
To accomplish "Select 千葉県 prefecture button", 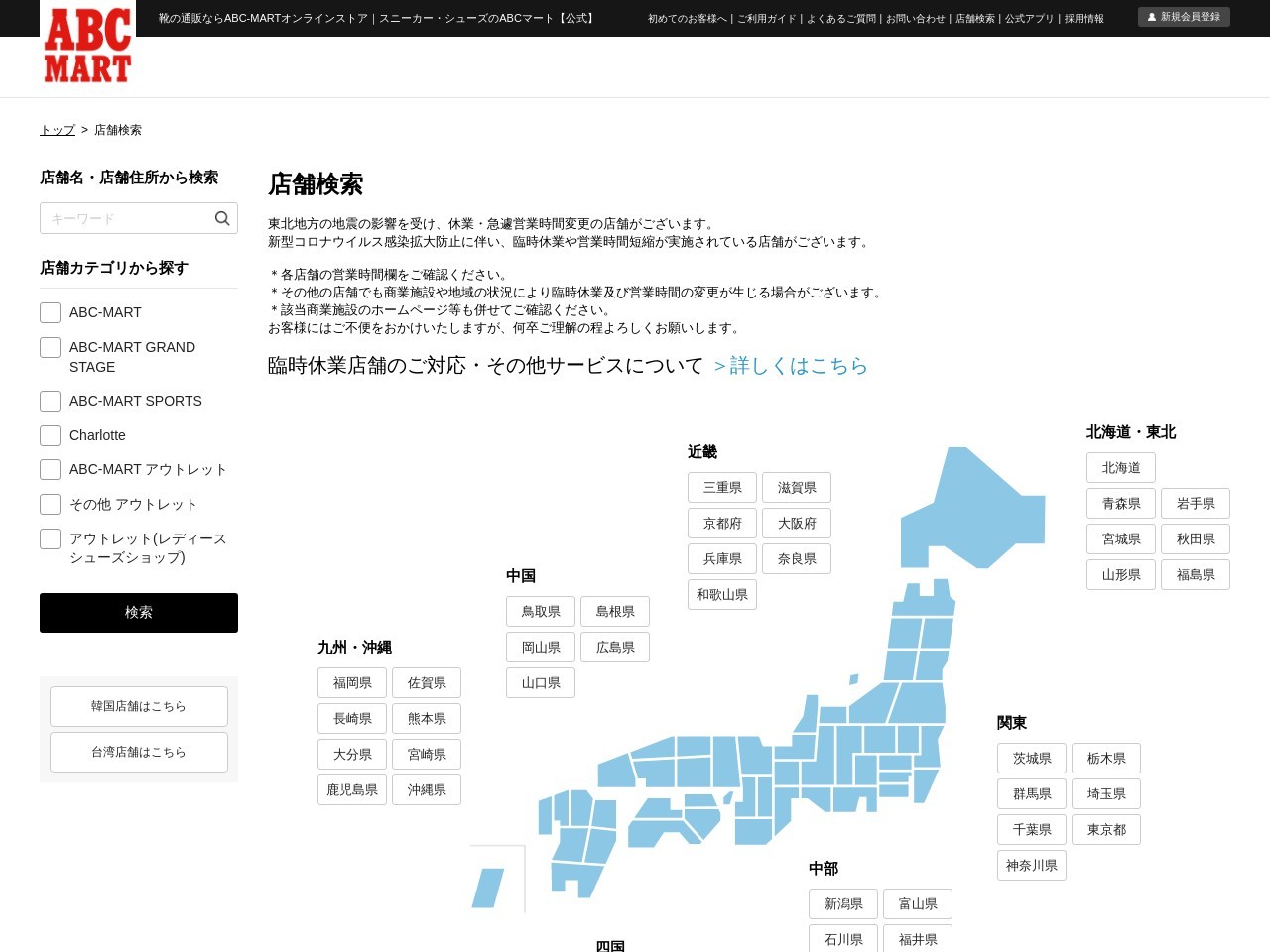I will tap(1032, 830).
